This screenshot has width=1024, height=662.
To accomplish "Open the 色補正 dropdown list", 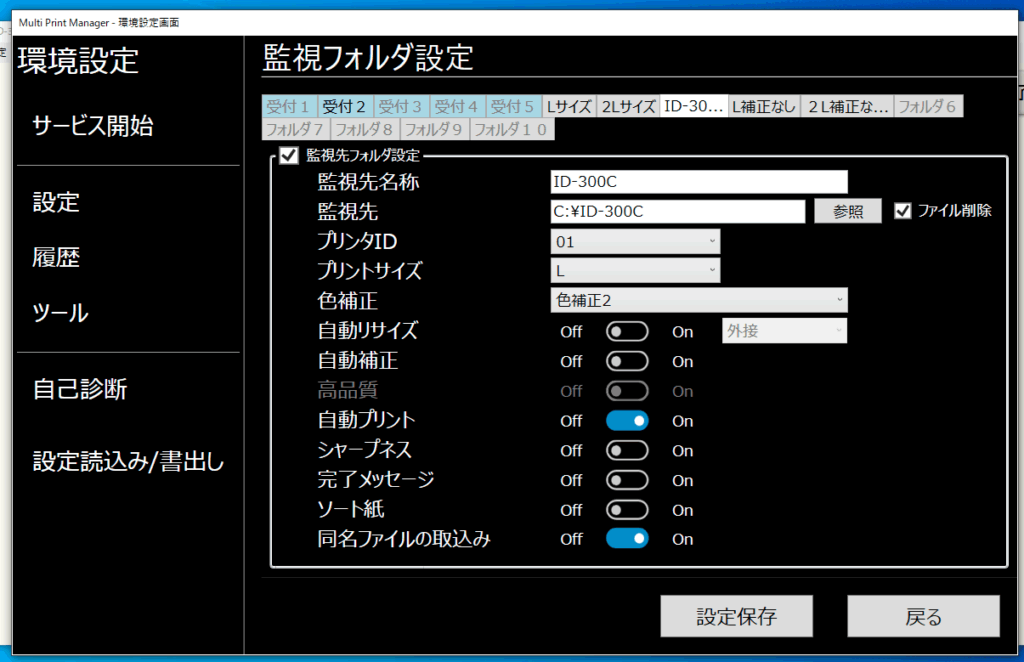I will coord(699,300).
